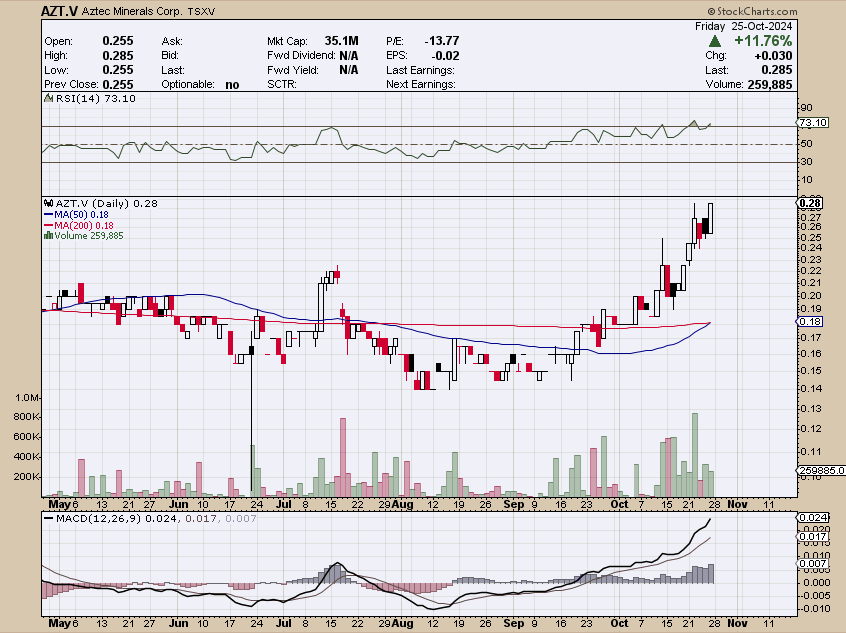Viewport: 846px width, 633px height.
Task: Click the red MA(200) line sample in legend
Action: tap(49, 226)
